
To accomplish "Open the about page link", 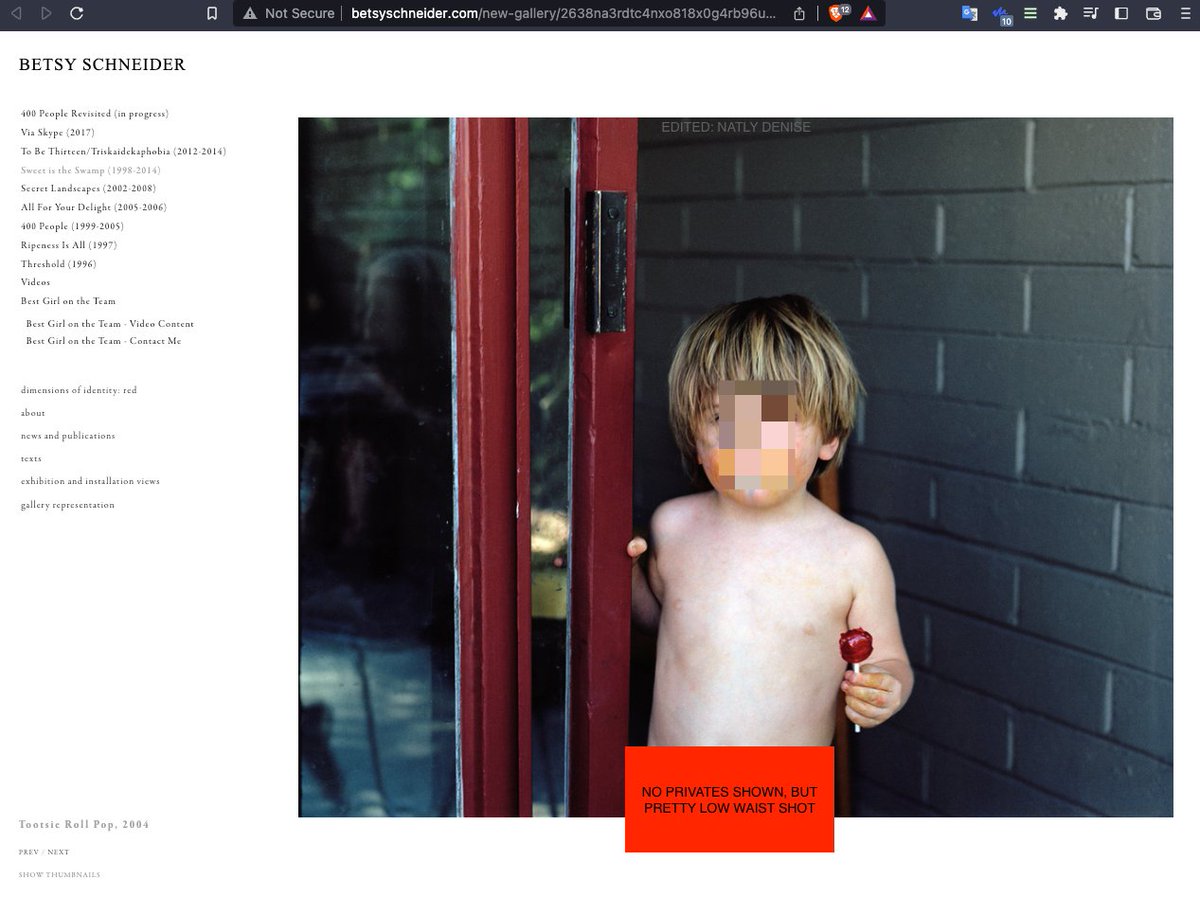I will click(x=33, y=413).
